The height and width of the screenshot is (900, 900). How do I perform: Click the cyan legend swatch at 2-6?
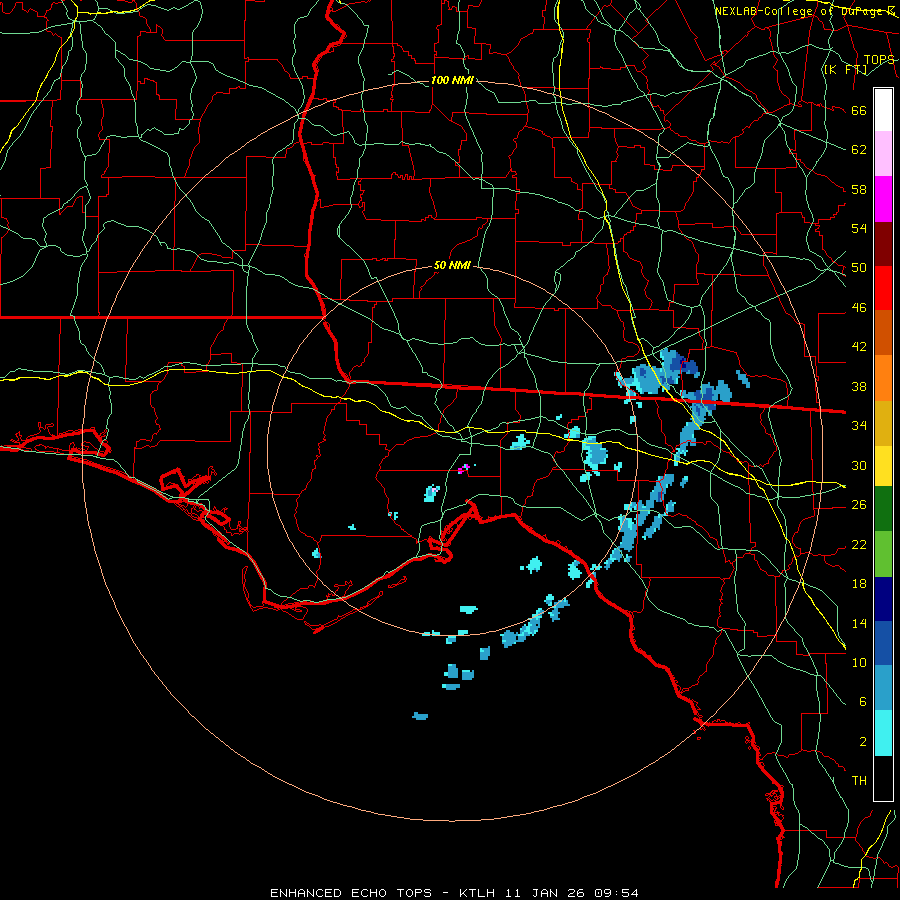[883, 733]
